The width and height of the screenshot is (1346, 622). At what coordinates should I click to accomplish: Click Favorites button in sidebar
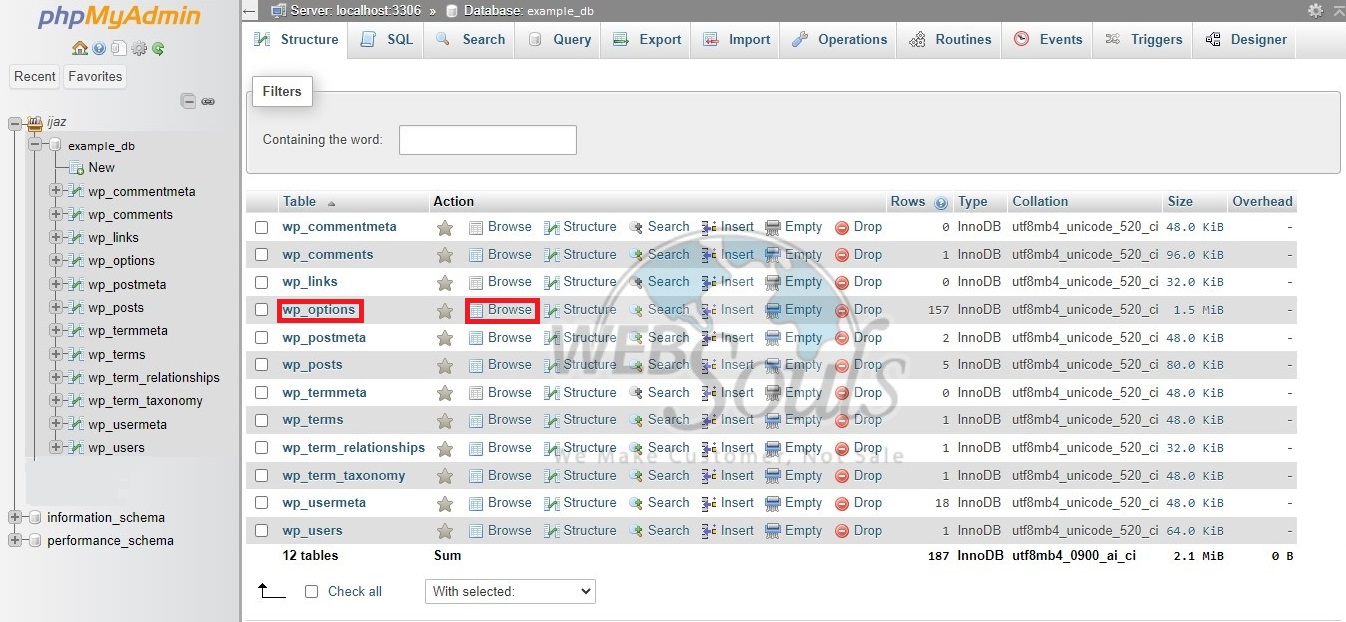click(95, 76)
